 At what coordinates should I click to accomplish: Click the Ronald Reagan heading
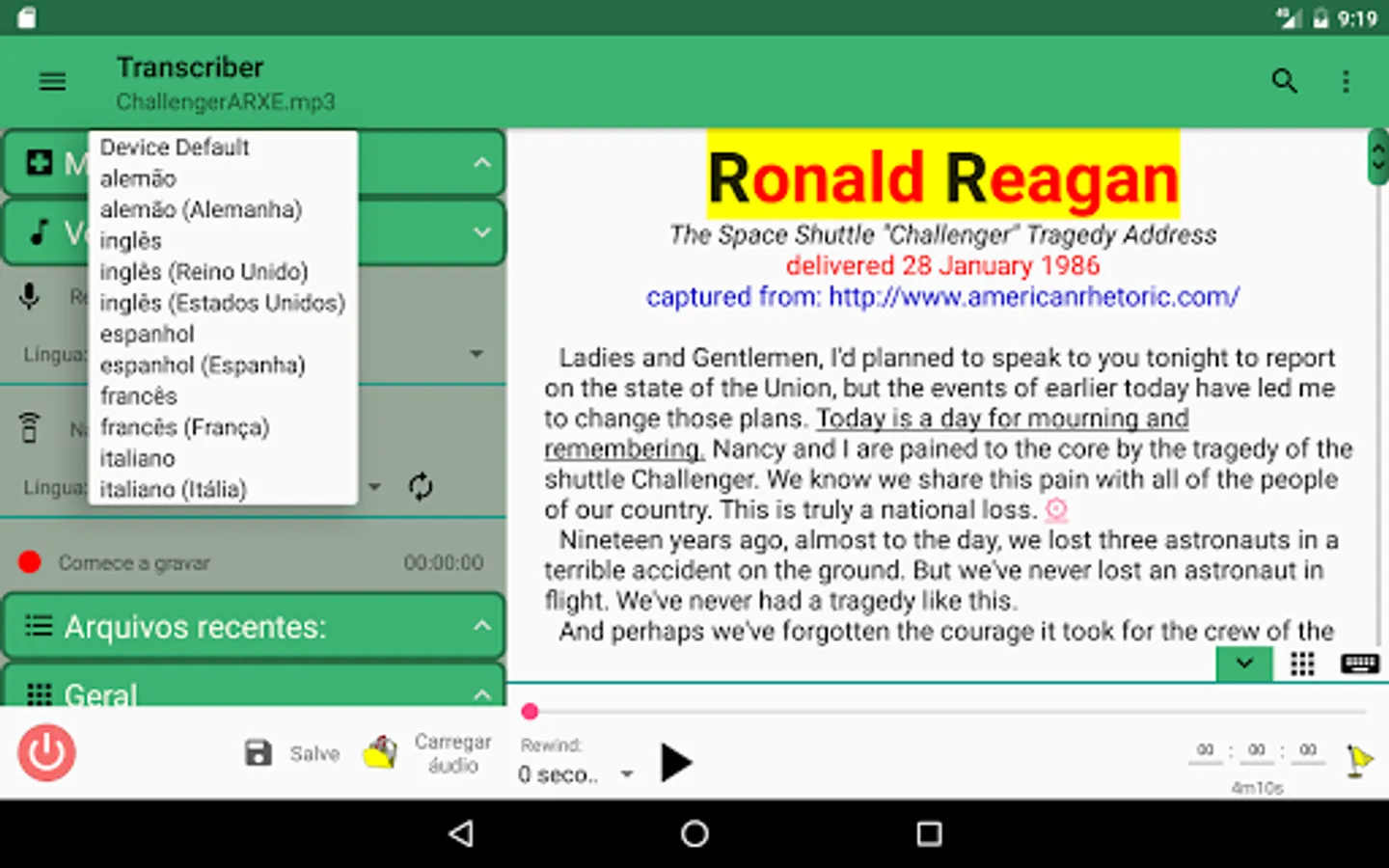point(943,177)
